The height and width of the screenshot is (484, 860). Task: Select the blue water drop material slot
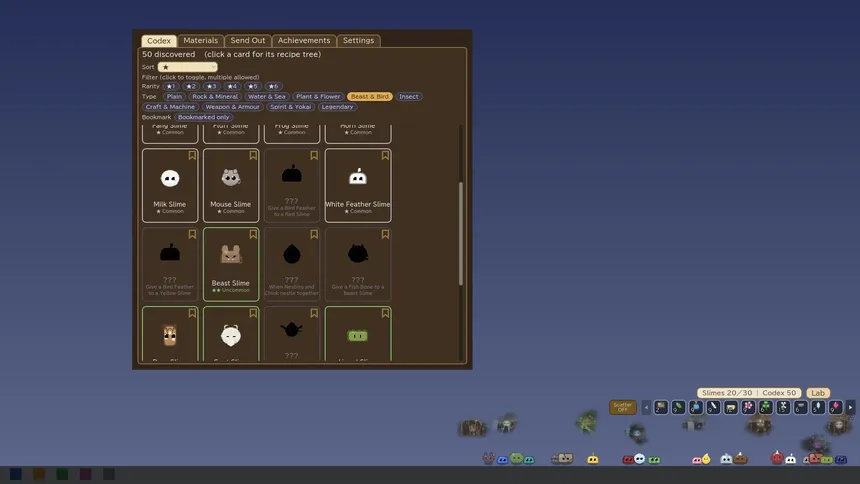pyautogui.click(x=696, y=407)
